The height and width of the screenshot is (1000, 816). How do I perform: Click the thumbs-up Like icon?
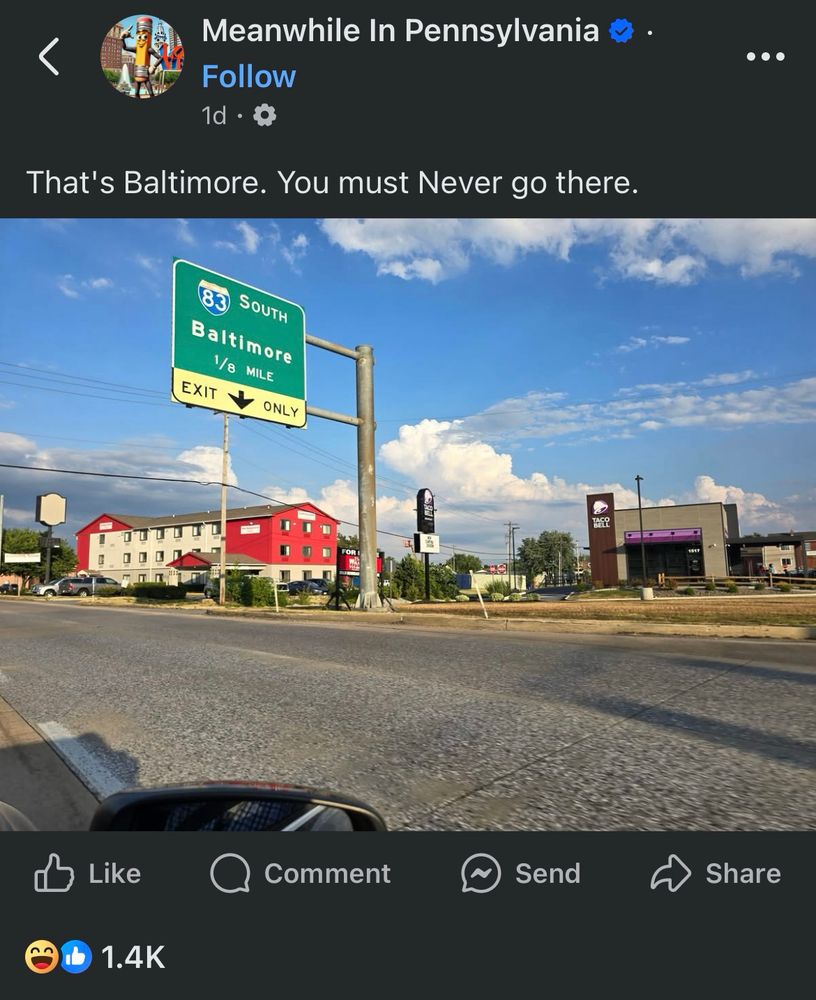pos(54,872)
